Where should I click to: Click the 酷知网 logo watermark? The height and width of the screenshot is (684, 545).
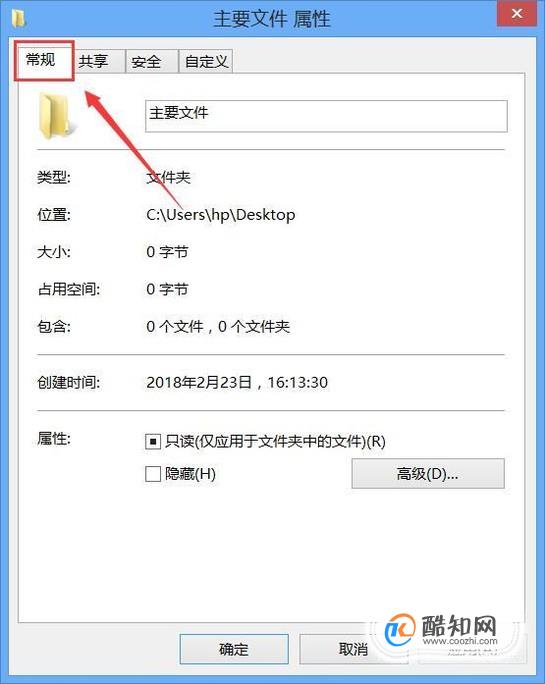[x=441, y=630]
